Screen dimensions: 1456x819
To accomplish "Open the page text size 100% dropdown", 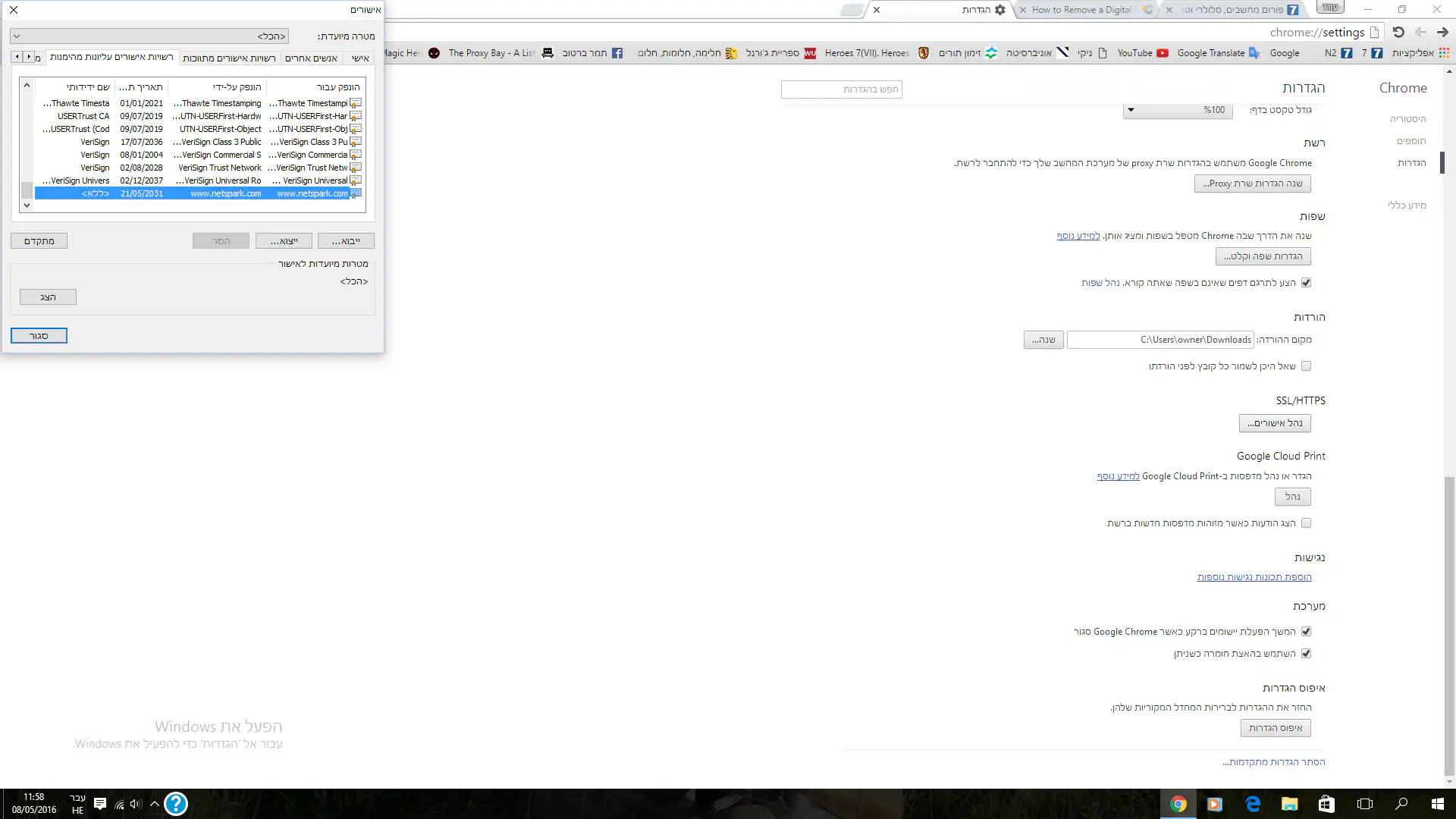I will coord(1178,110).
